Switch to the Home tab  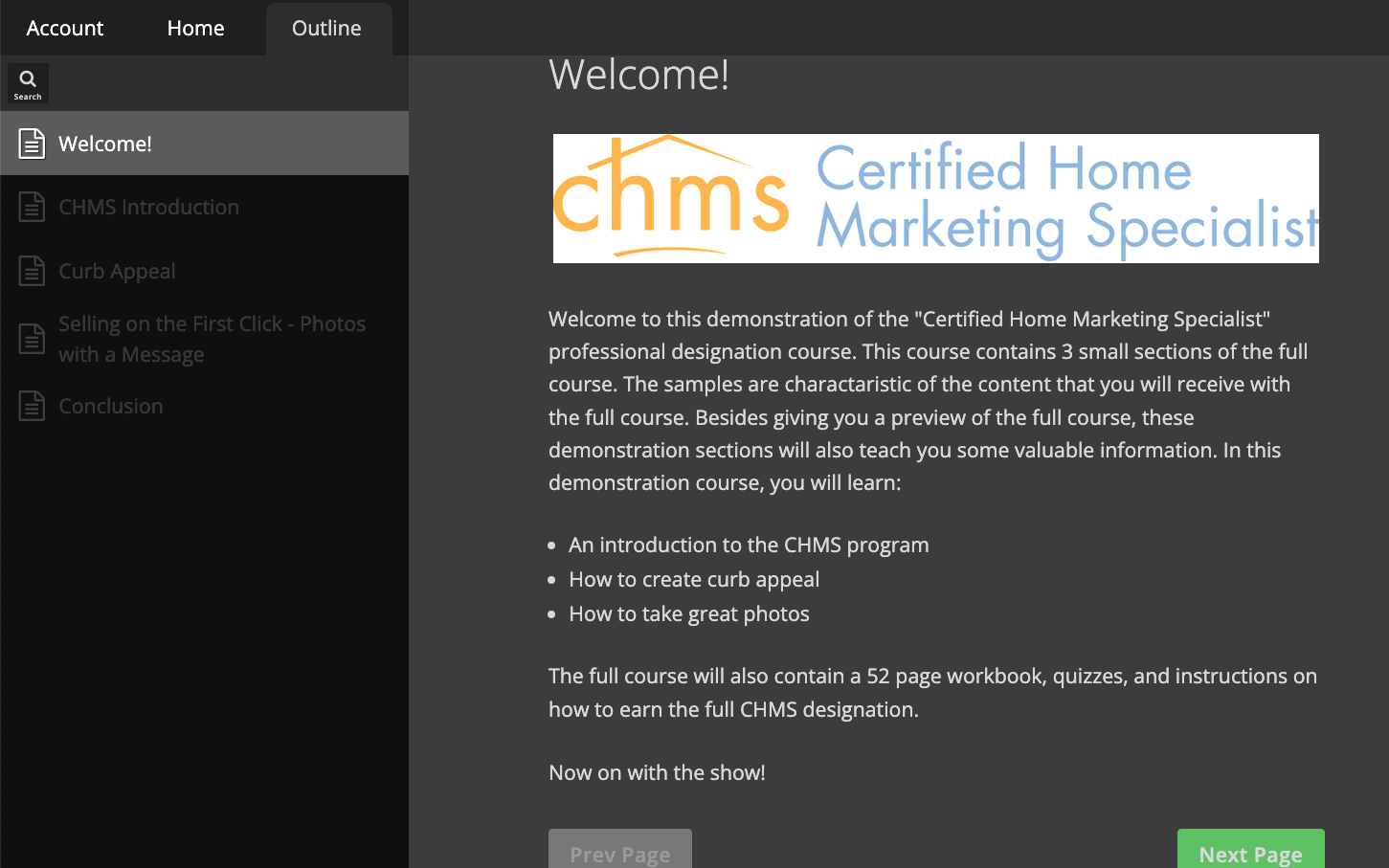click(x=195, y=29)
